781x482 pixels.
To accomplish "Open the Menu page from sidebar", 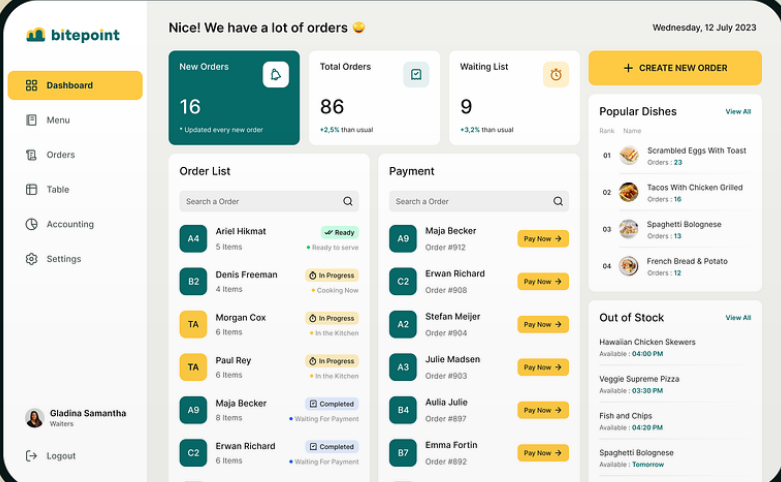I will (x=58, y=120).
